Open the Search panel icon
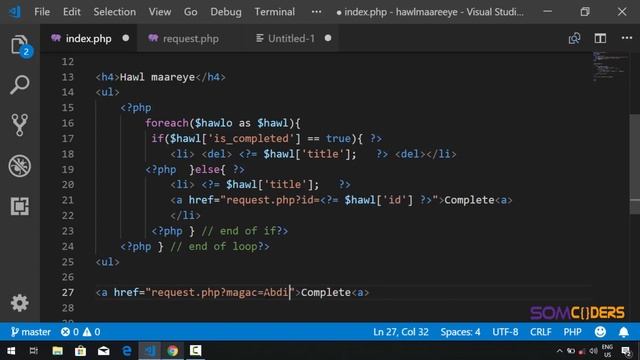The width and height of the screenshot is (640, 360). (x=20, y=85)
